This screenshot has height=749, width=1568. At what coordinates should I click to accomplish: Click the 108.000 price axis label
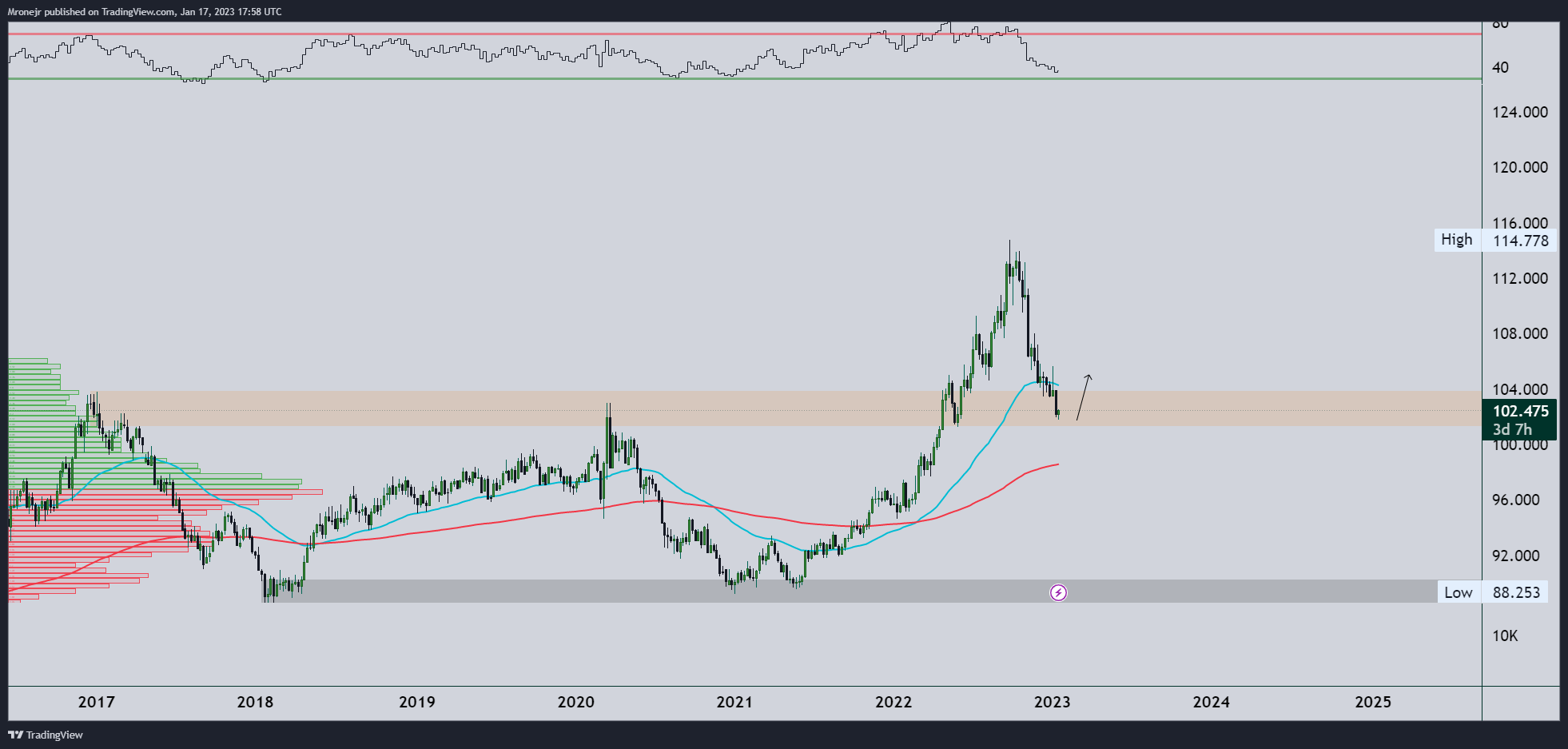pyautogui.click(x=1520, y=333)
